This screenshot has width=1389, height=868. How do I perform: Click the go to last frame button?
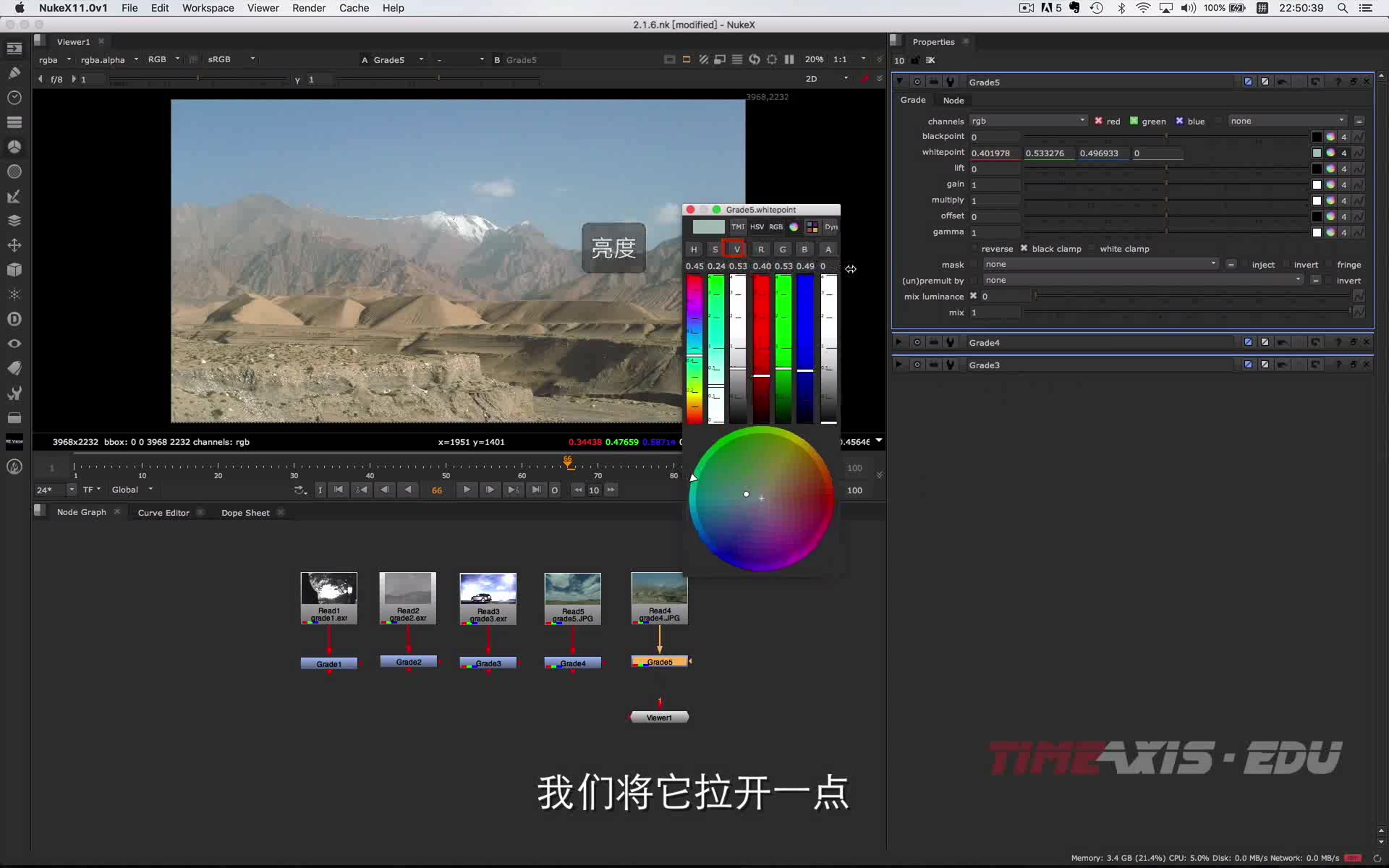tap(536, 490)
